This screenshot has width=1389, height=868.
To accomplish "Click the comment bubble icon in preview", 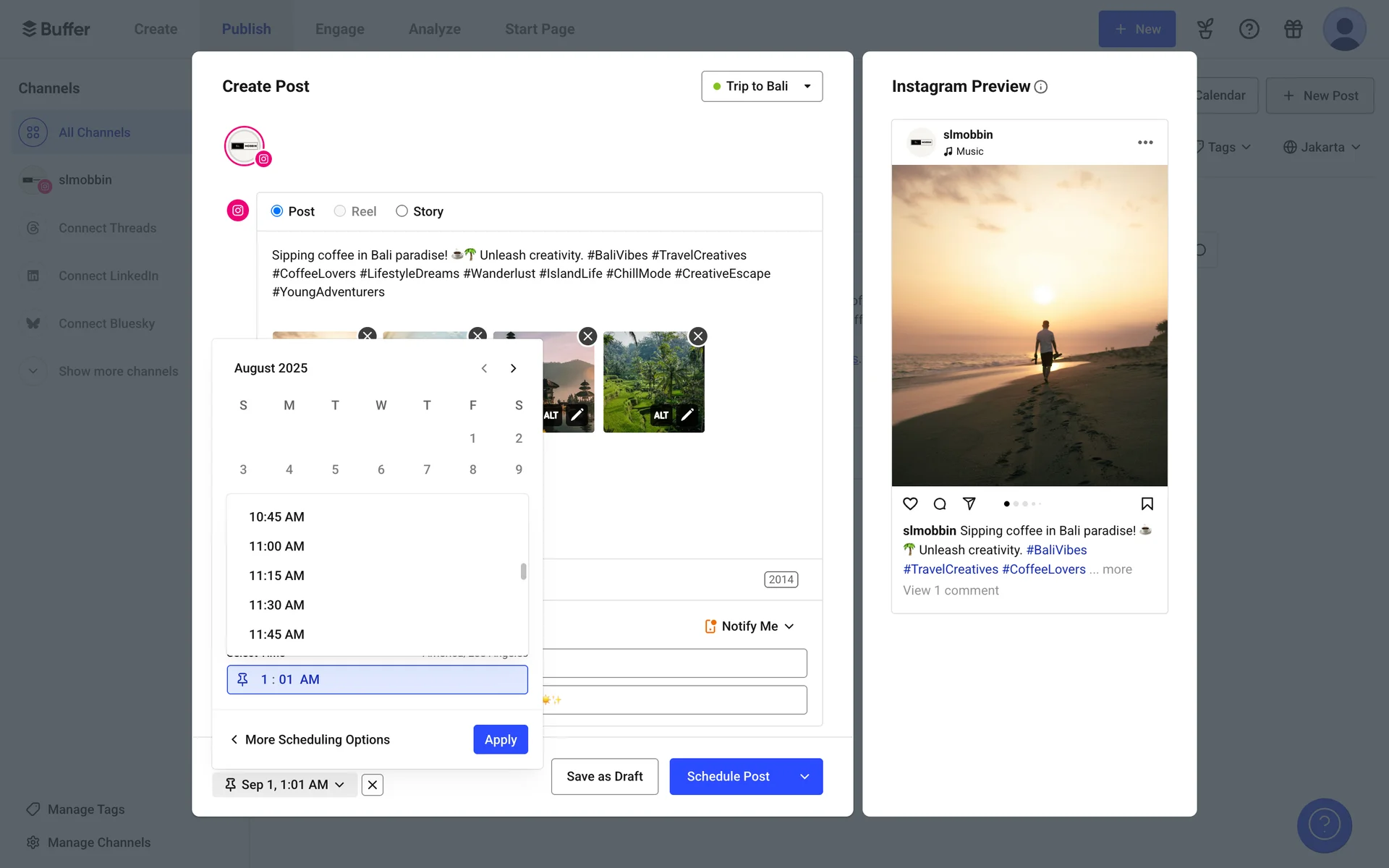I will click(940, 503).
